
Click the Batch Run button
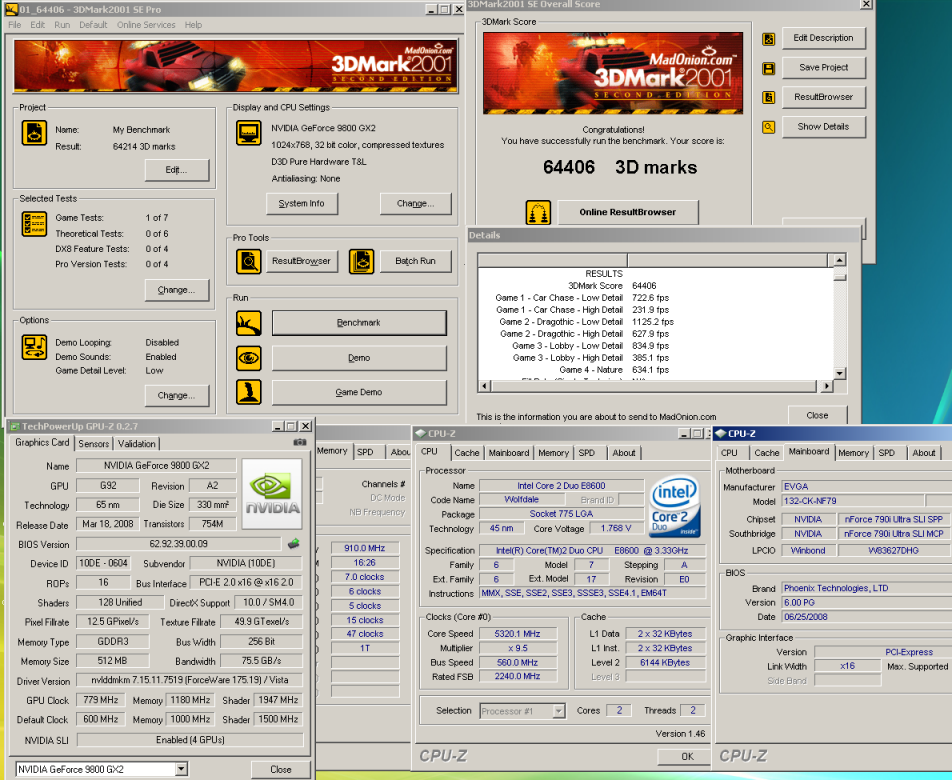[415, 261]
